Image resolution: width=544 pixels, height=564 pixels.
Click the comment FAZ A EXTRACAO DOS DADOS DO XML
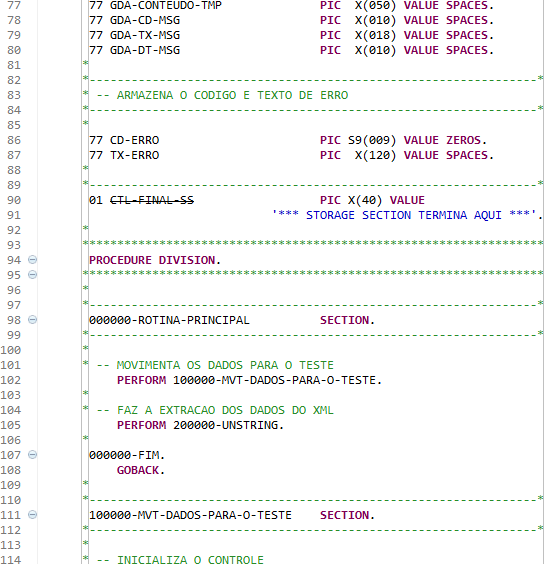click(x=225, y=410)
